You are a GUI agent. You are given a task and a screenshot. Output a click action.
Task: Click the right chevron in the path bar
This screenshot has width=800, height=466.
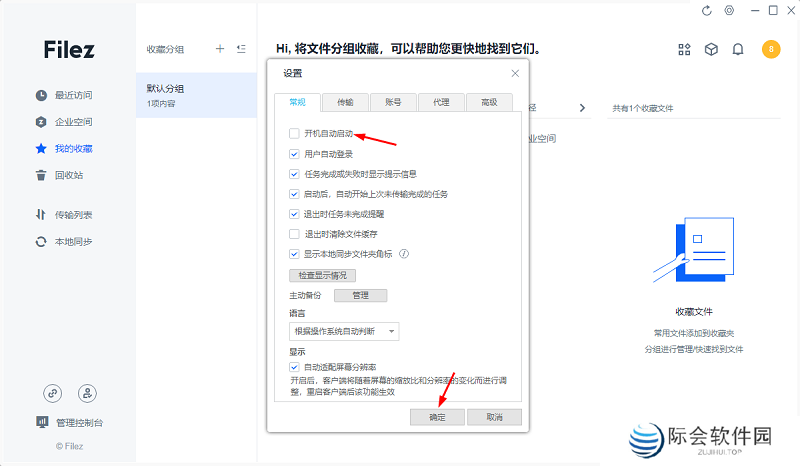582,108
